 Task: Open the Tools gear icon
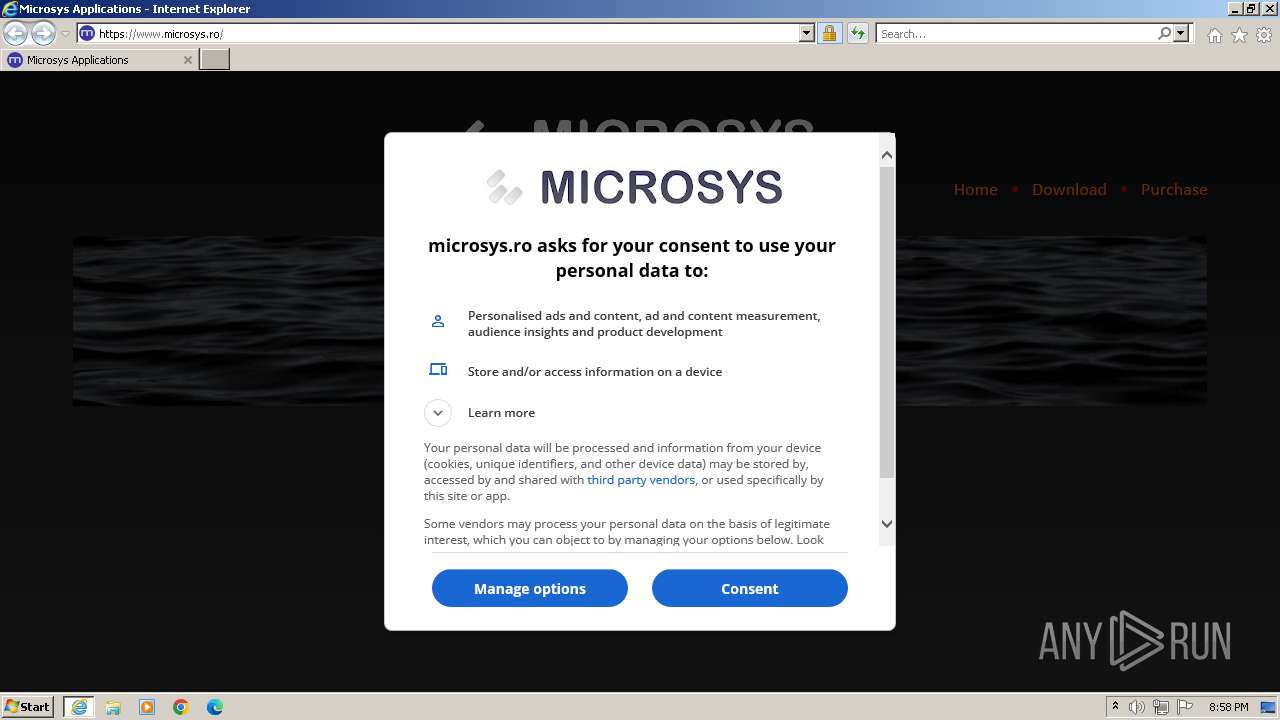[1264, 35]
